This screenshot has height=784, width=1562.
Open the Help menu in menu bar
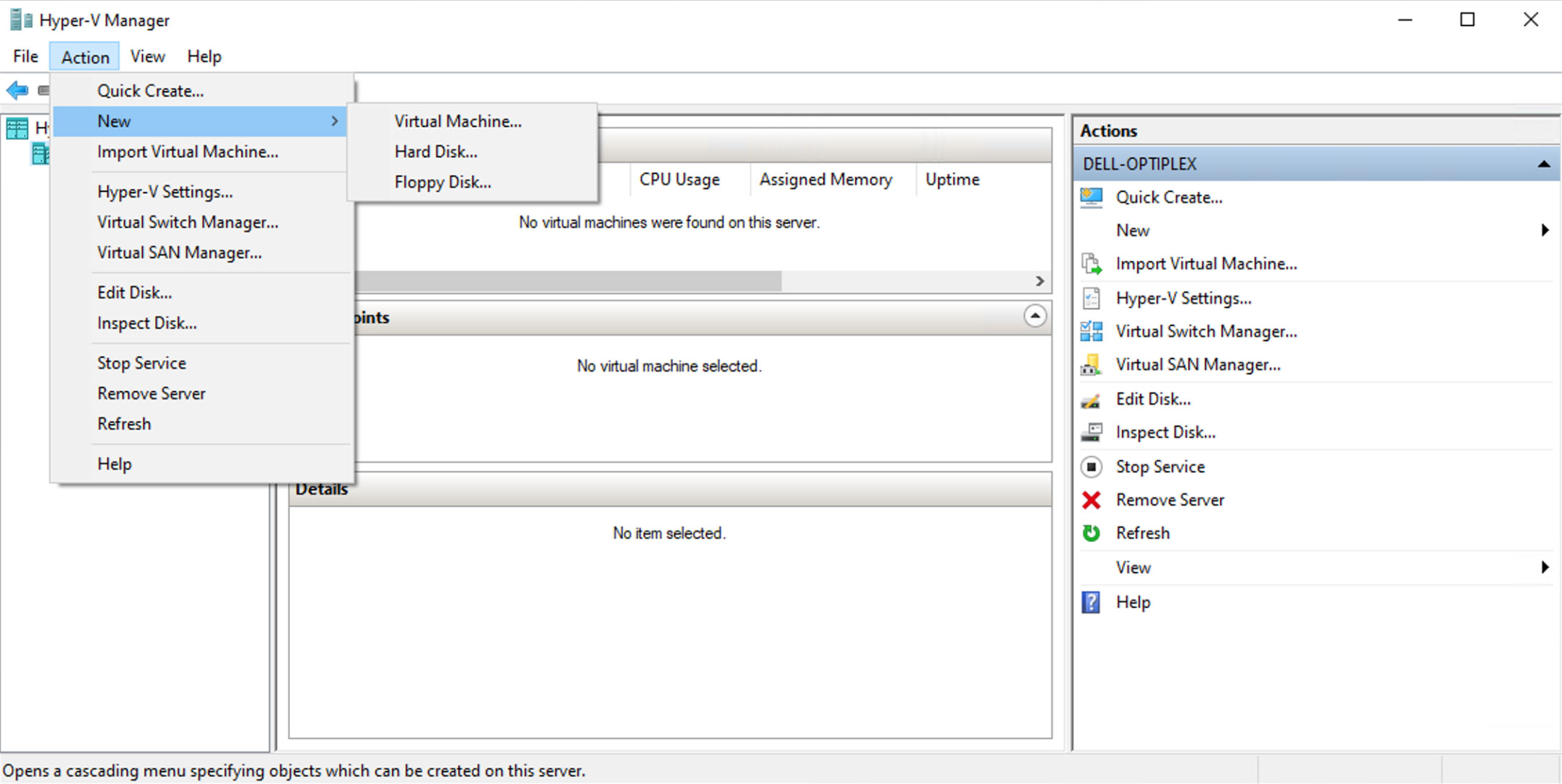[204, 56]
